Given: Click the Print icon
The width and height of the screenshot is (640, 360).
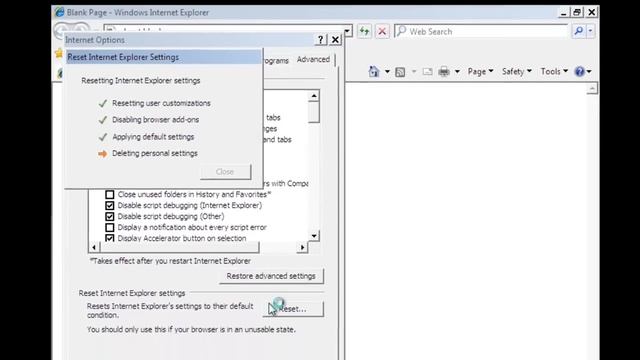Looking at the screenshot, I should (444, 72).
